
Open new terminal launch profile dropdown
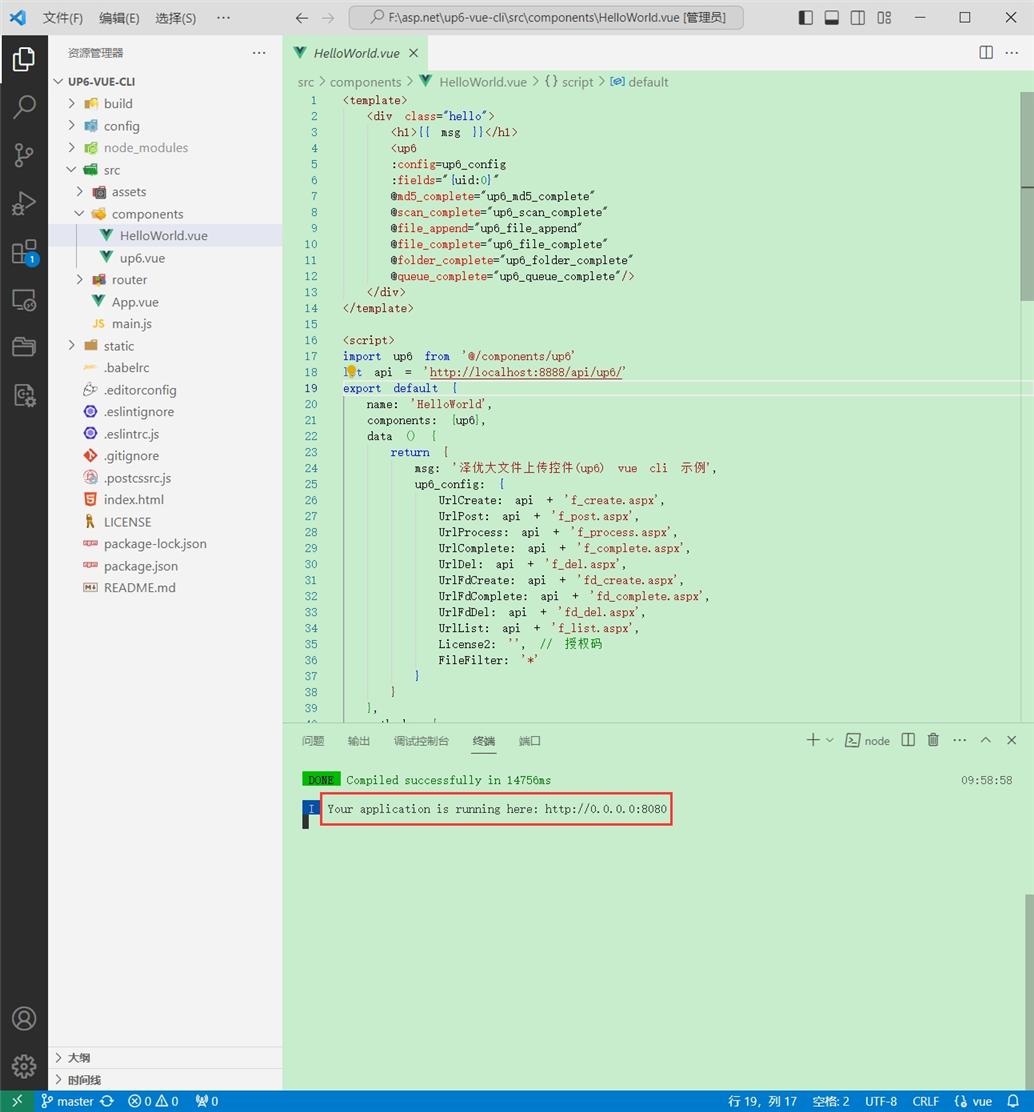[x=830, y=740]
